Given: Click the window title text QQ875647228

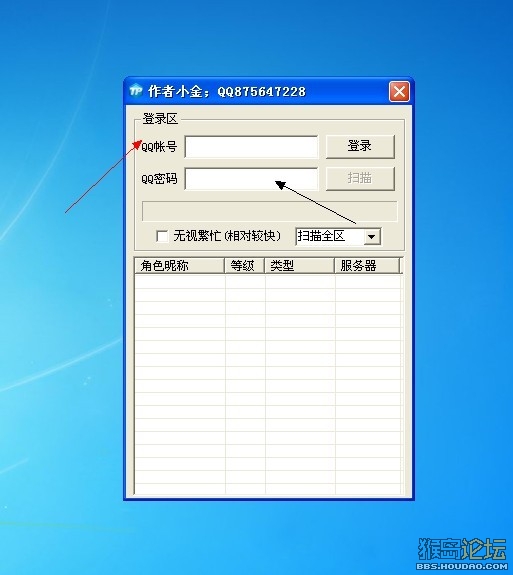Looking at the screenshot, I should click(x=261, y=91).
